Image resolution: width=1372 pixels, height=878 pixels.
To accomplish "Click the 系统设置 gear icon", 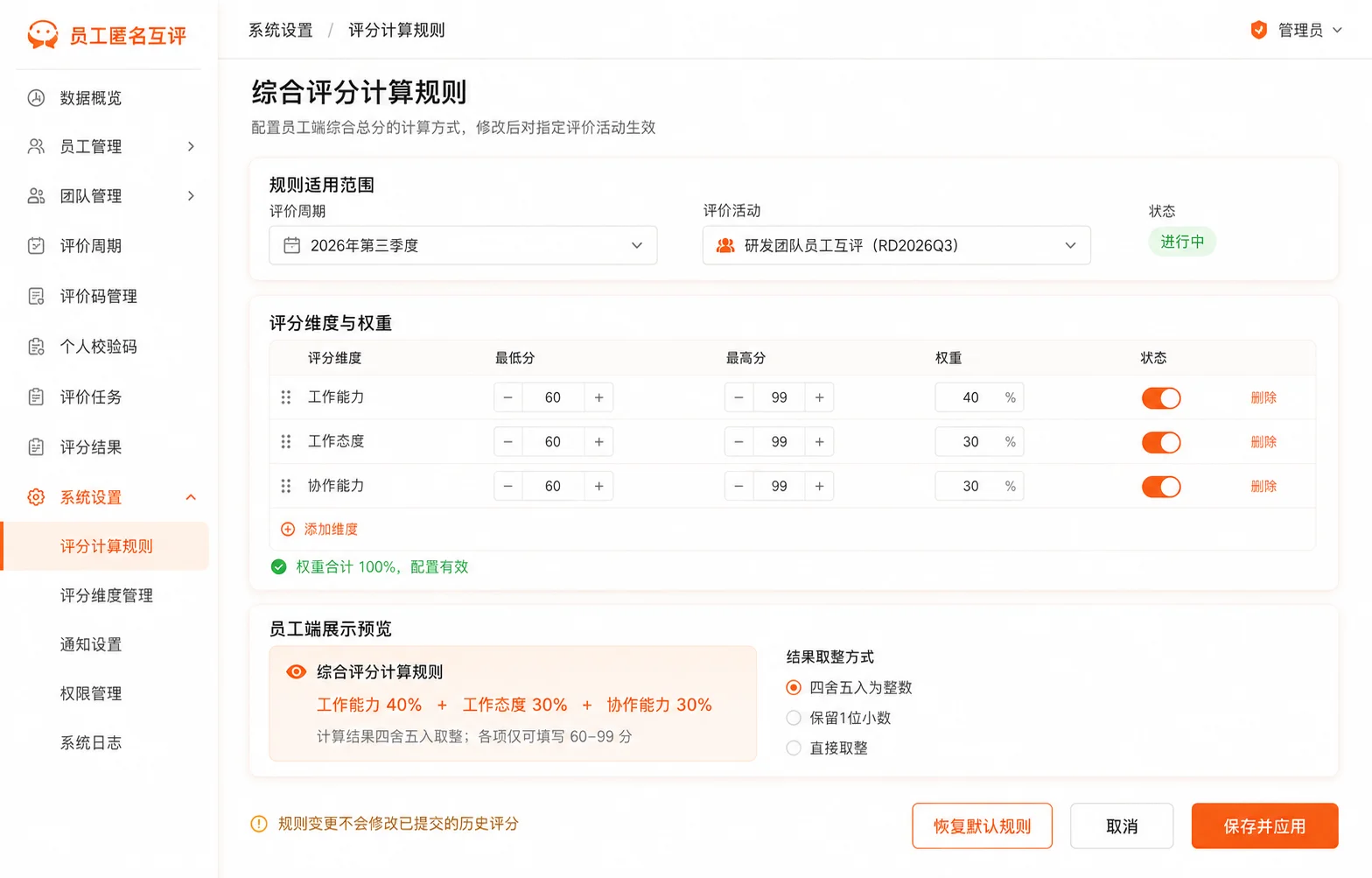I will click(x=36, y=497).
